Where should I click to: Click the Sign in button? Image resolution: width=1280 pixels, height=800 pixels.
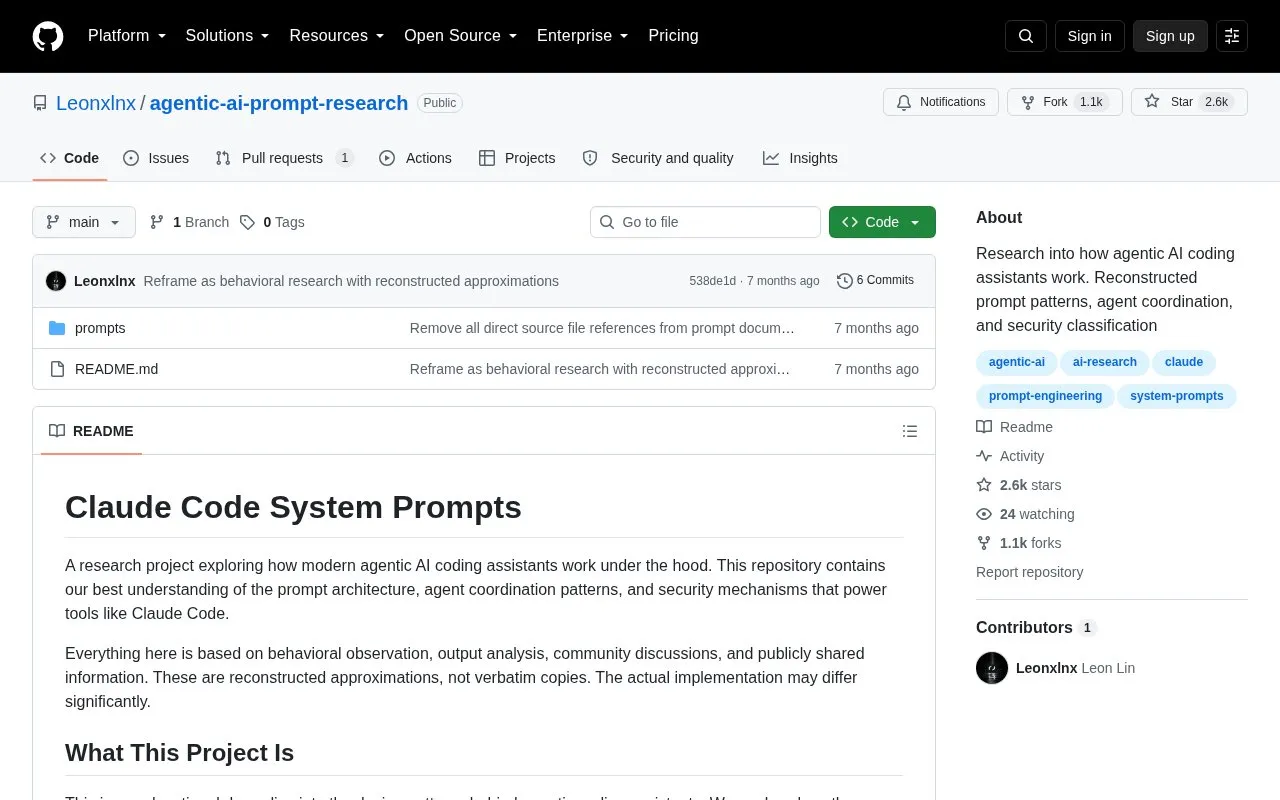(1089, 36)
